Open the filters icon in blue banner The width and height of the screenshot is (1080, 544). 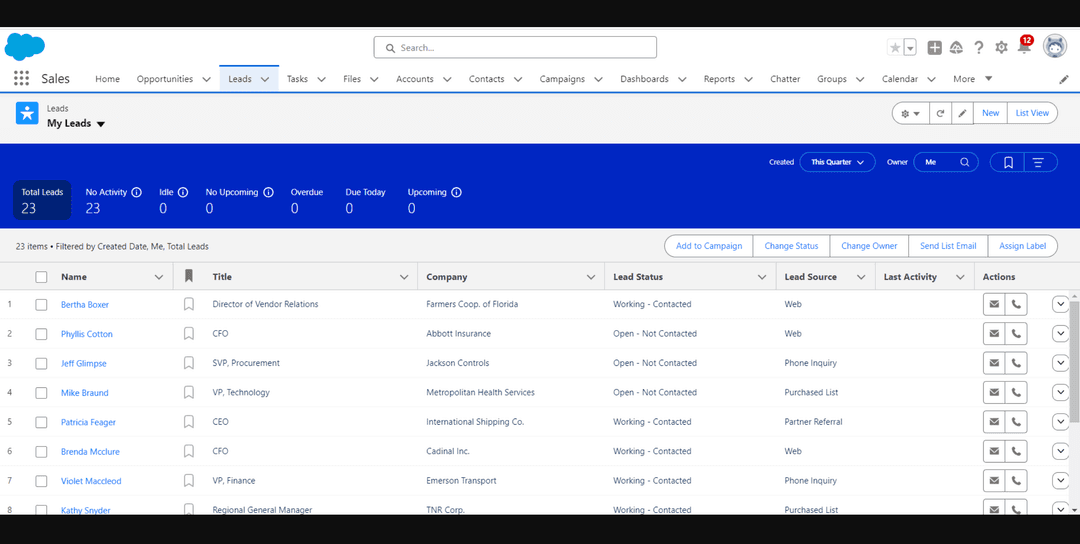click(x=1040, y=163)
